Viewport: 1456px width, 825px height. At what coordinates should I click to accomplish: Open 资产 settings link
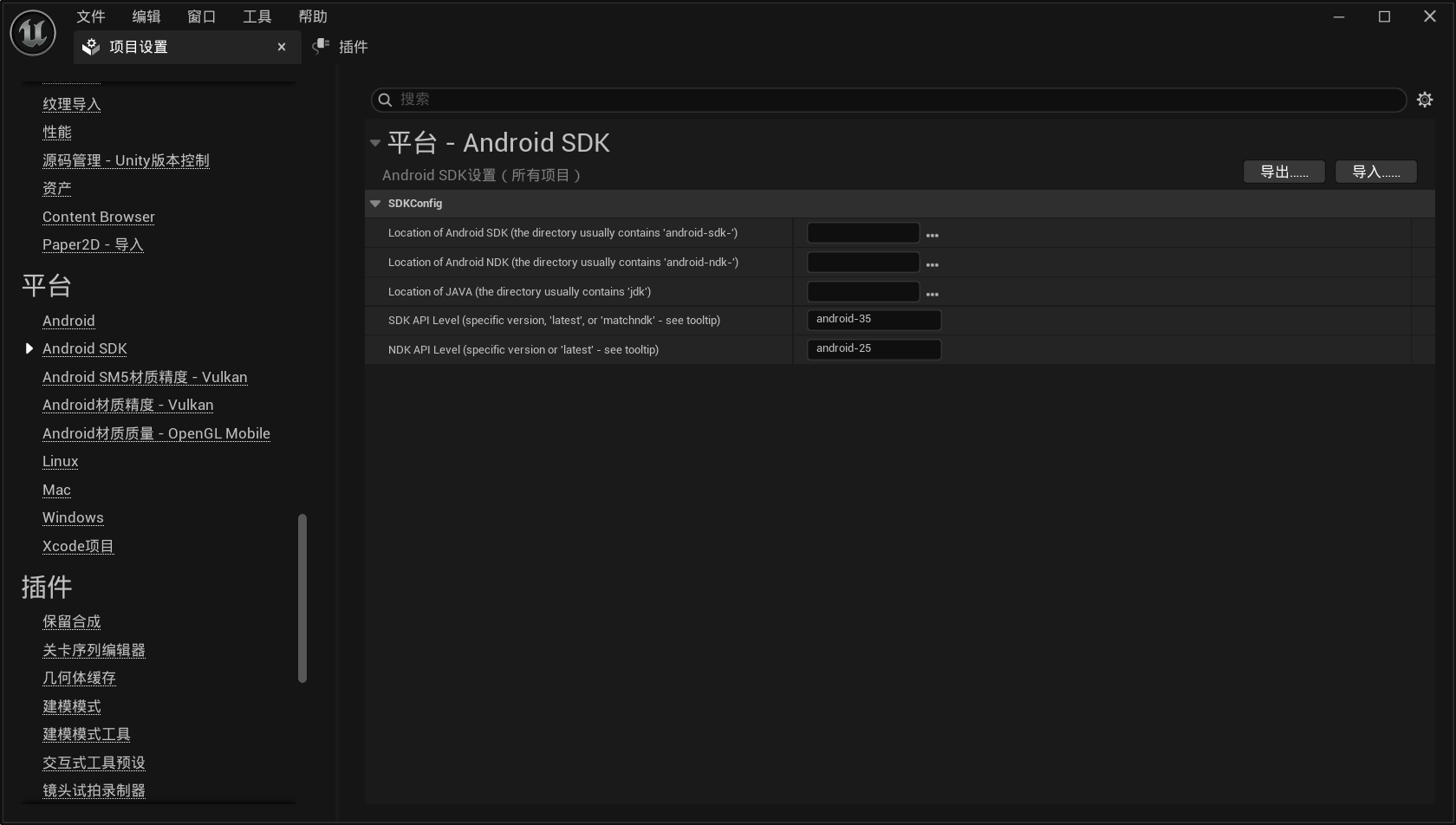point(57,188)
